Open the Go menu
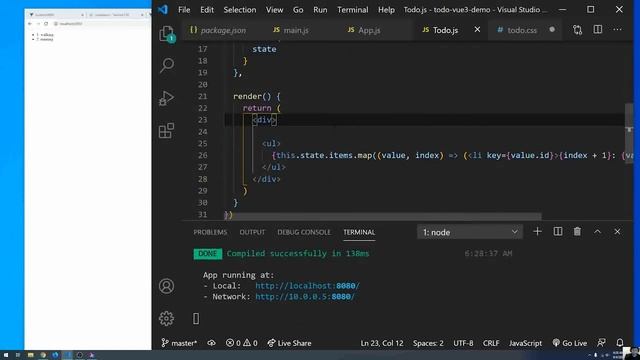640x360 pixels. coord(298,10)
